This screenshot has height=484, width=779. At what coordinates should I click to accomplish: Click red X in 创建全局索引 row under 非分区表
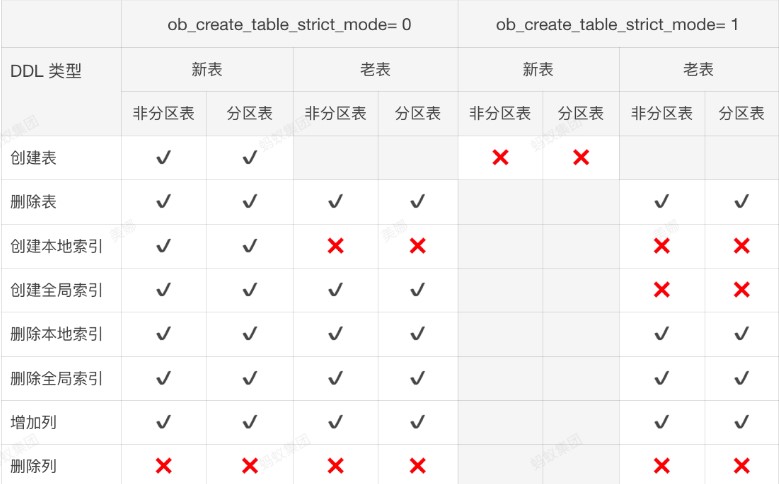[x=662, y=289]
